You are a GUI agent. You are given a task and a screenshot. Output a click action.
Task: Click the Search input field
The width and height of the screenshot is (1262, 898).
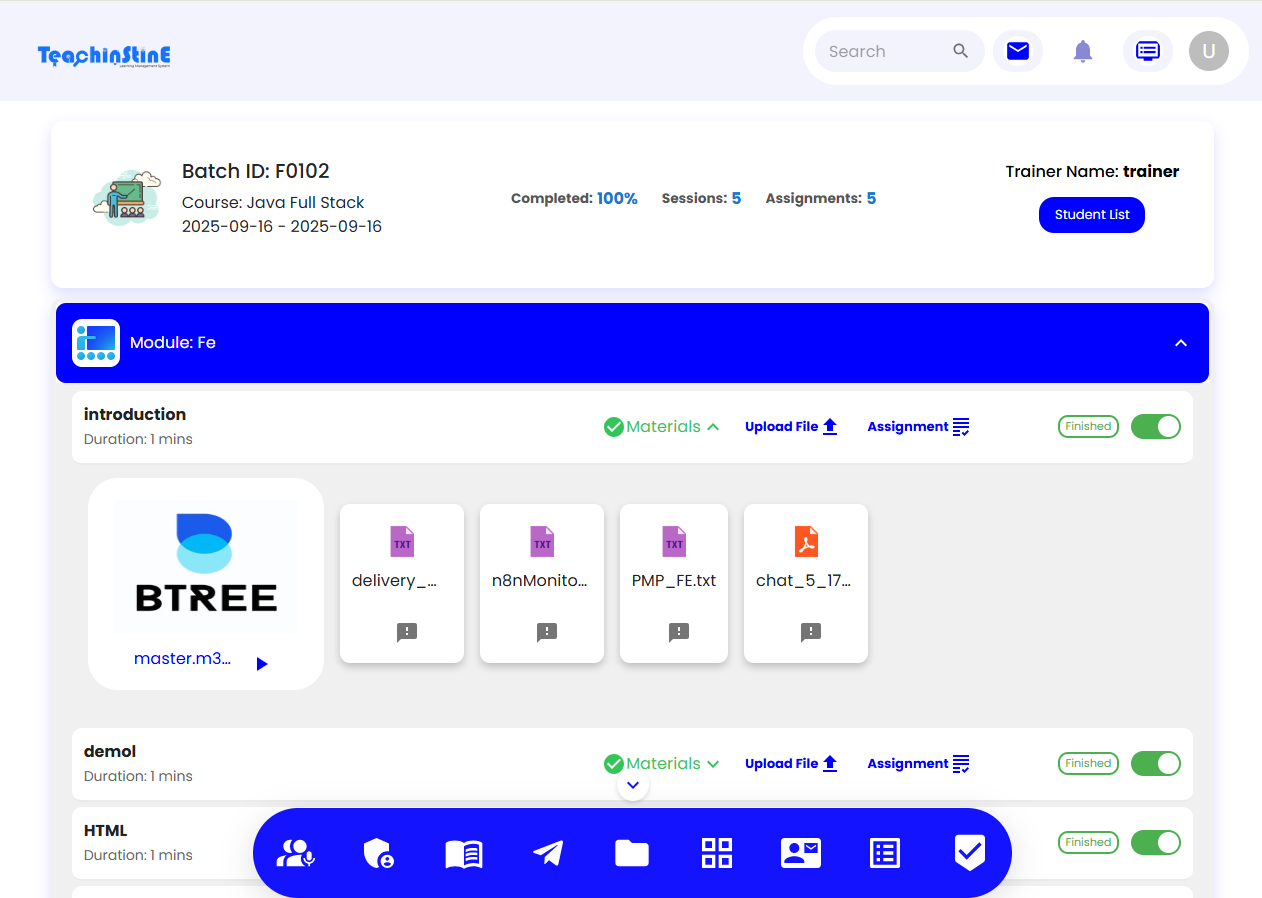tap(885, 52)
